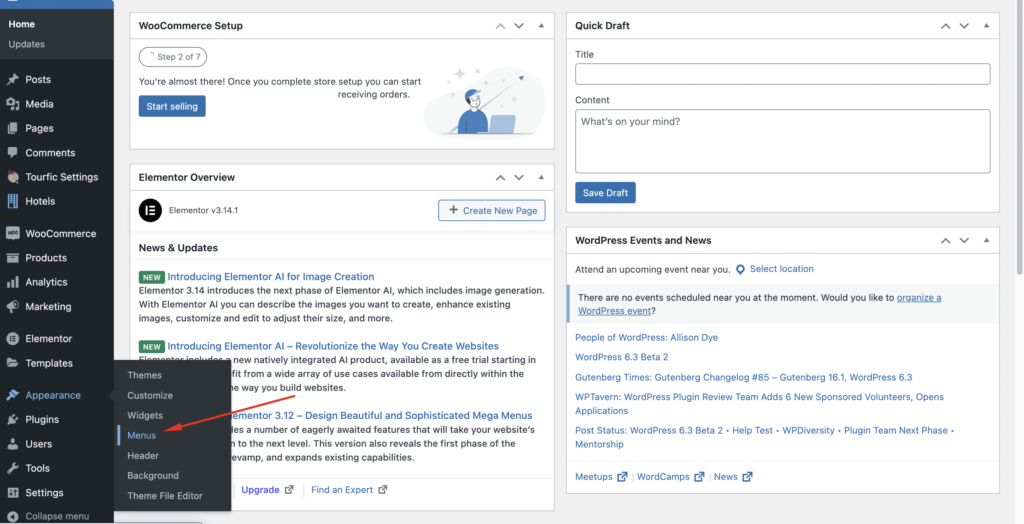Image resolution: width=1024 pixels, height=524 pixels.
Task: Click the Elementor v3.14.1 version text
Action: (x=204, y=210)
